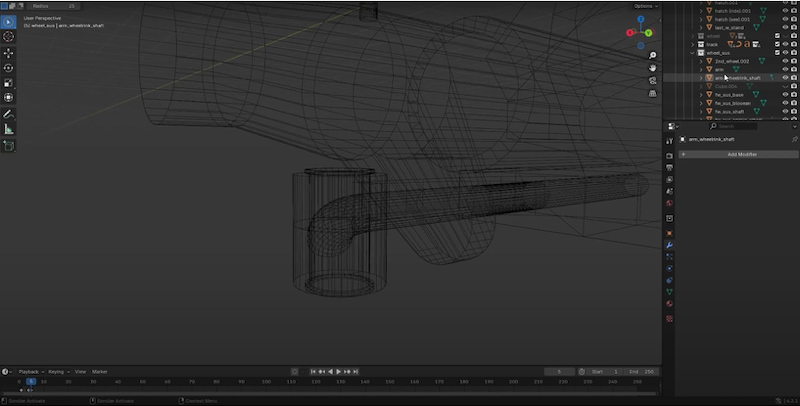Pick the Measure tool
The width and height of the screenshot is (800, 406).
9,129
